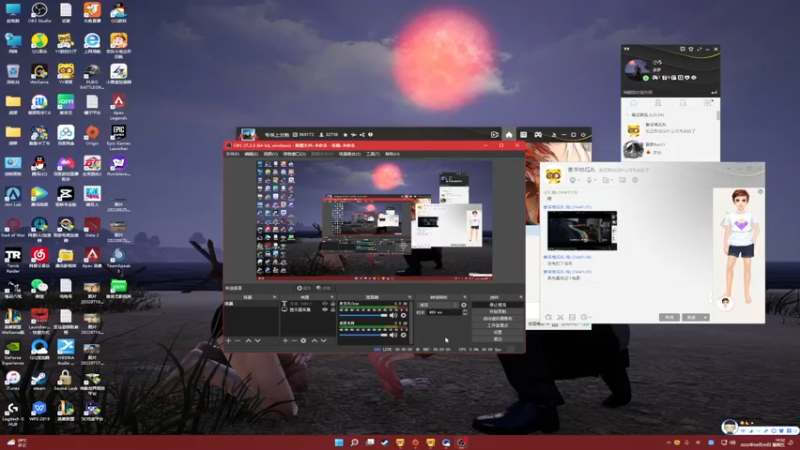Viewport: 800px width, 450px height.
Task: Click Properties button above the Scenes panel
Action: click(304, 288)
